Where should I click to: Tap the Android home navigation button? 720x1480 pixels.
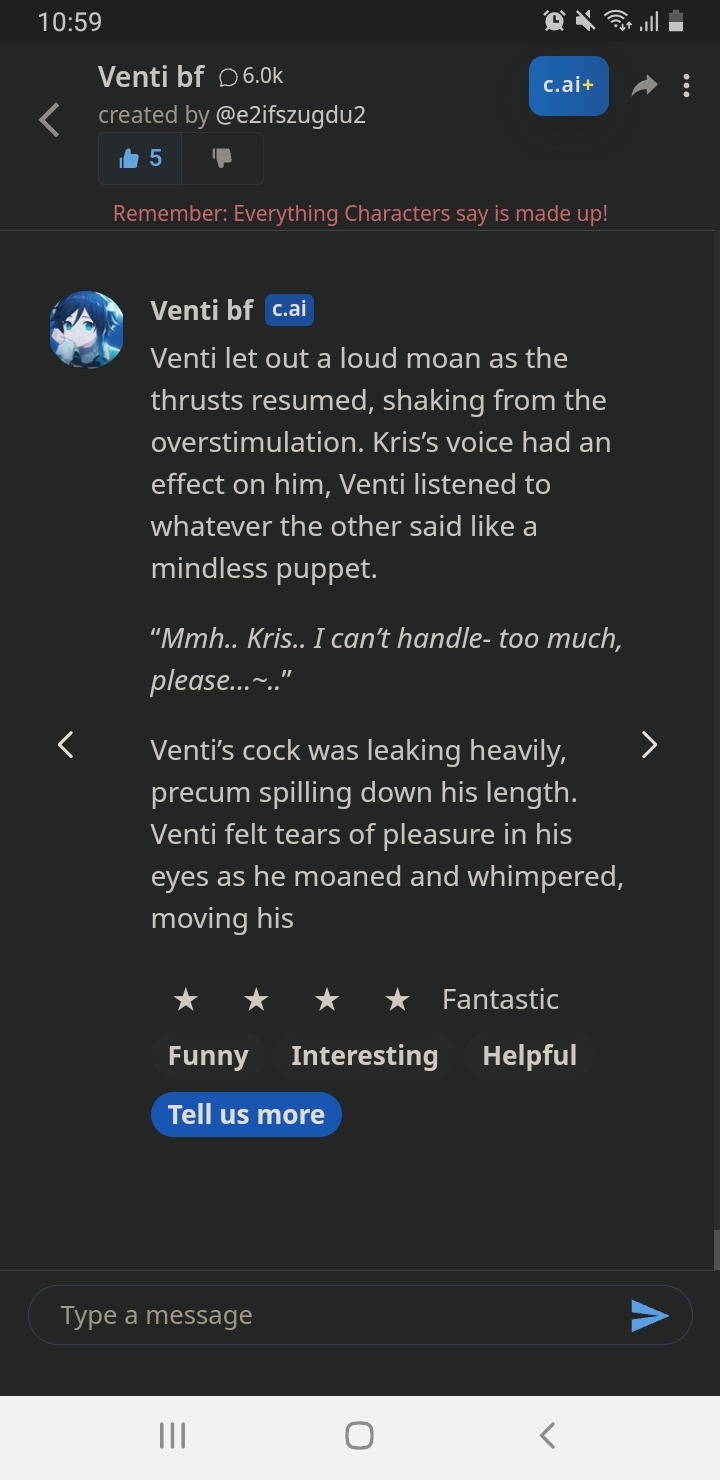coord(359,1436)
